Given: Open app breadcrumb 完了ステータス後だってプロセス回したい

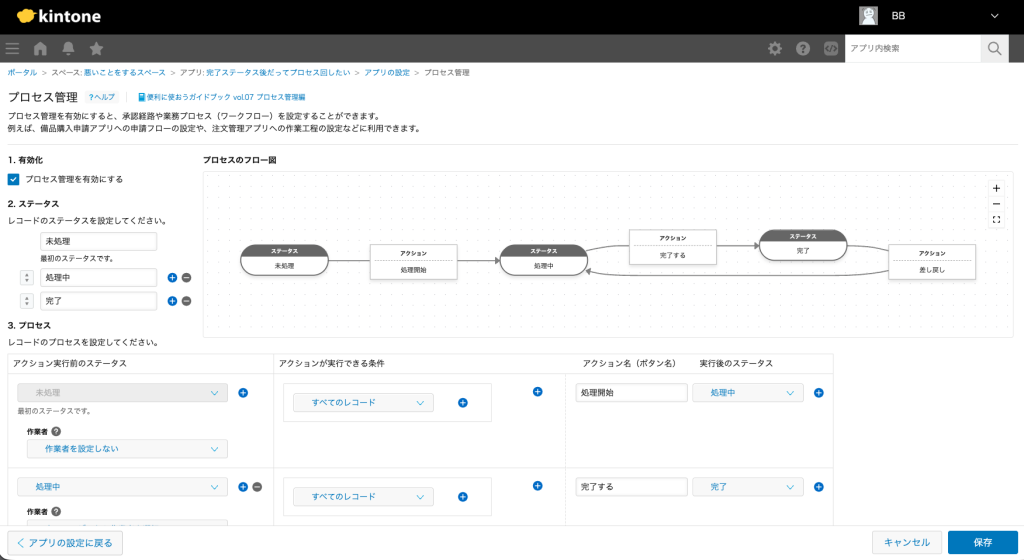Looking at the screenshot, I should (x=278, y=72).
